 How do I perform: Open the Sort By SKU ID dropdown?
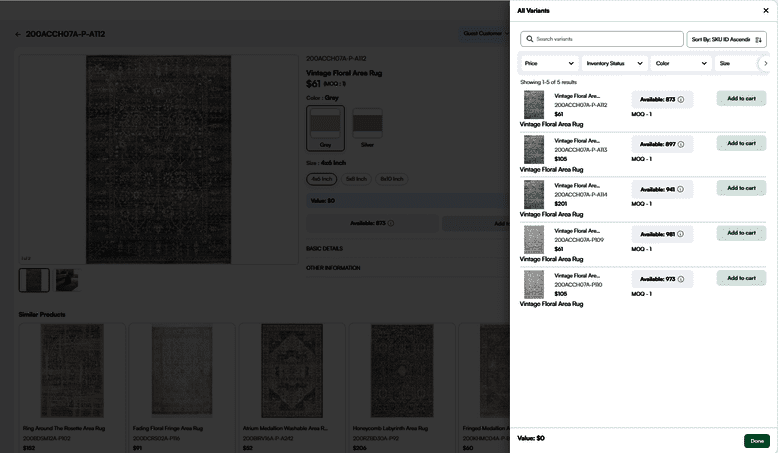[x=722, y=40]
